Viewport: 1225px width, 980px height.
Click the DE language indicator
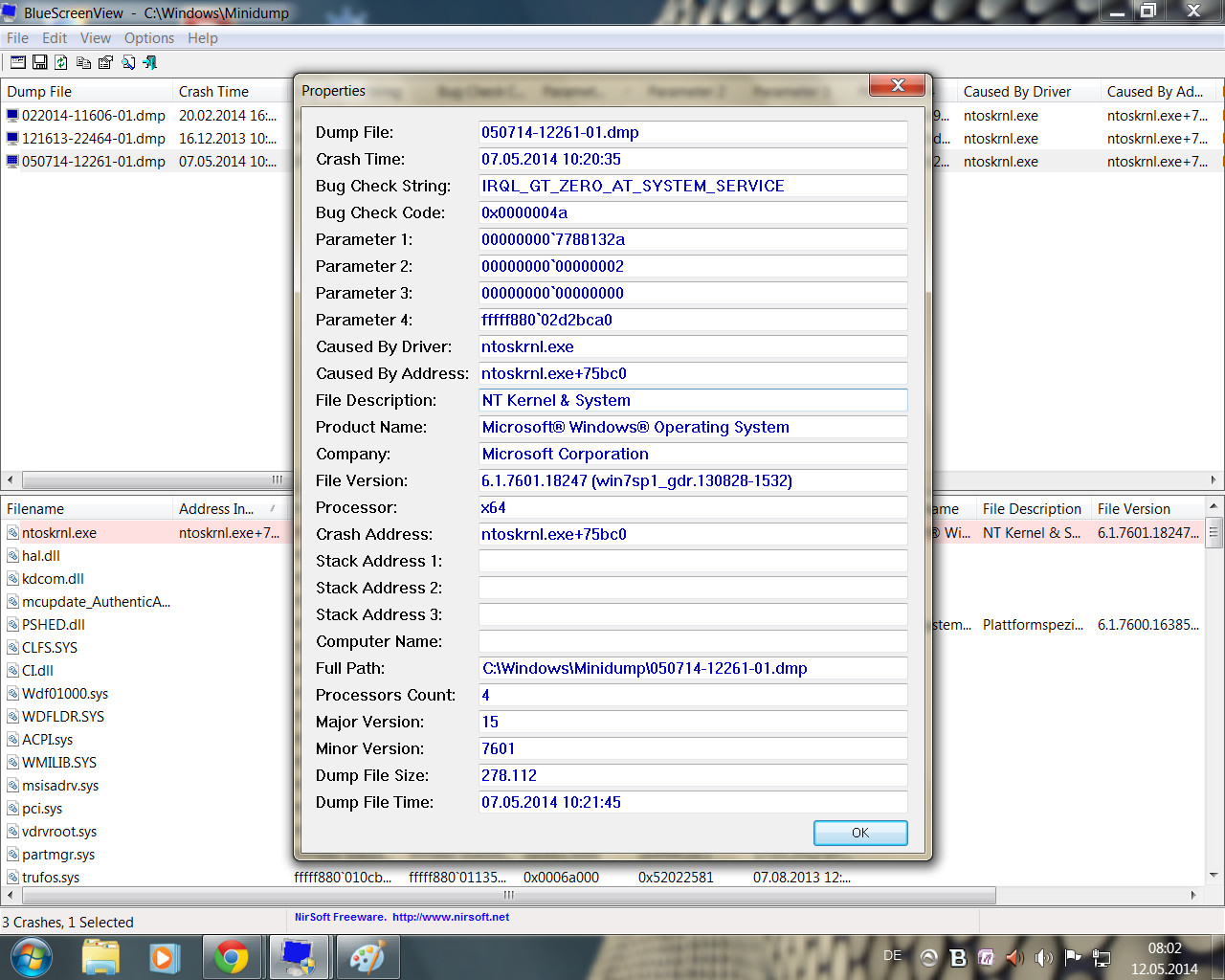pos(892,955)
